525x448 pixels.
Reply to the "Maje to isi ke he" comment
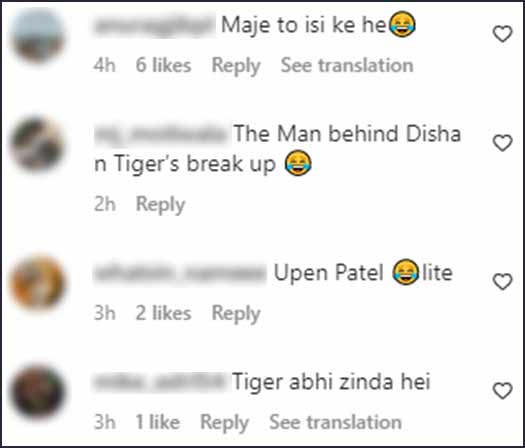236,66
